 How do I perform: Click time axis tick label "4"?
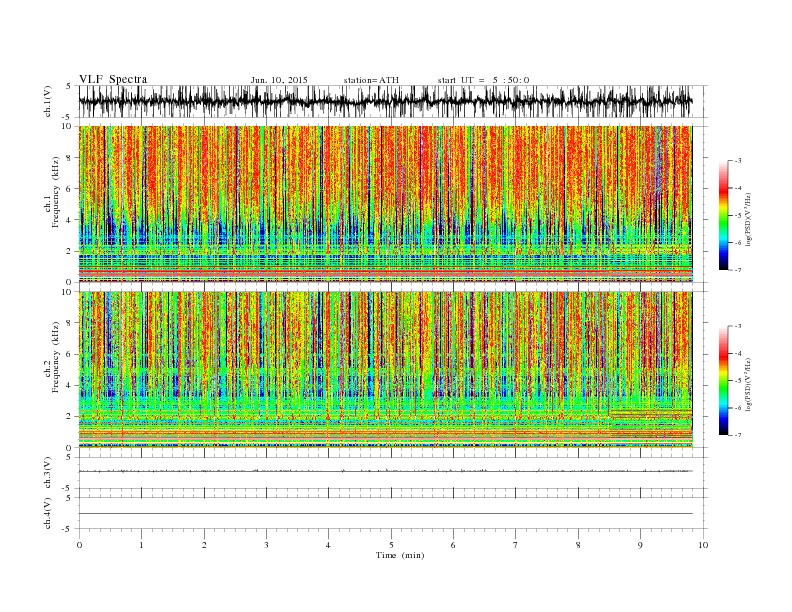point(328,545)
